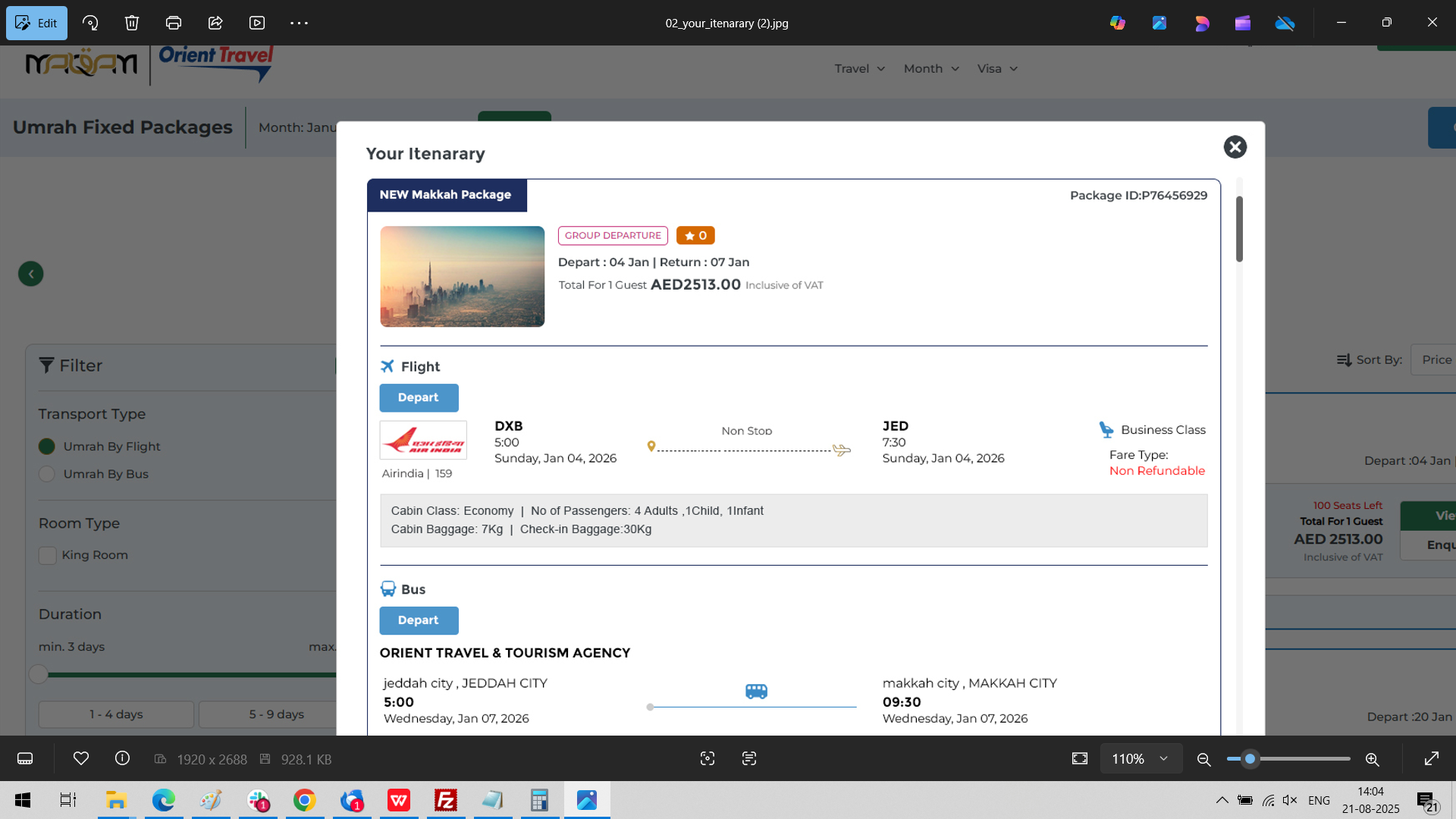Open the 110% zoom level dropdown
Image resolution: width=1456 pixels, height=819 pixels.
[1141, 758]
